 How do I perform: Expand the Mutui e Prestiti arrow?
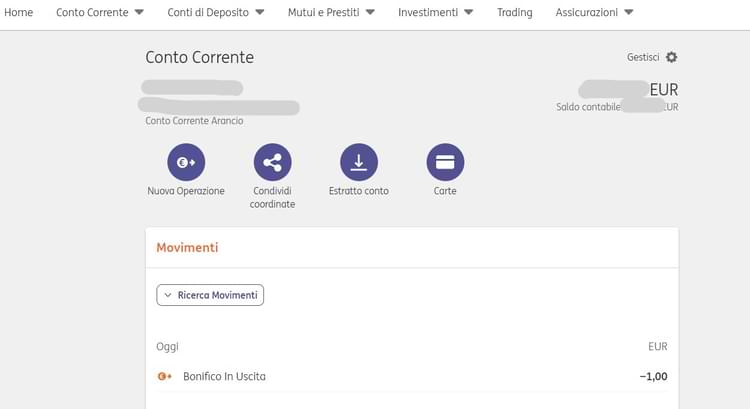pyautogui.click(x=370, y=12)
